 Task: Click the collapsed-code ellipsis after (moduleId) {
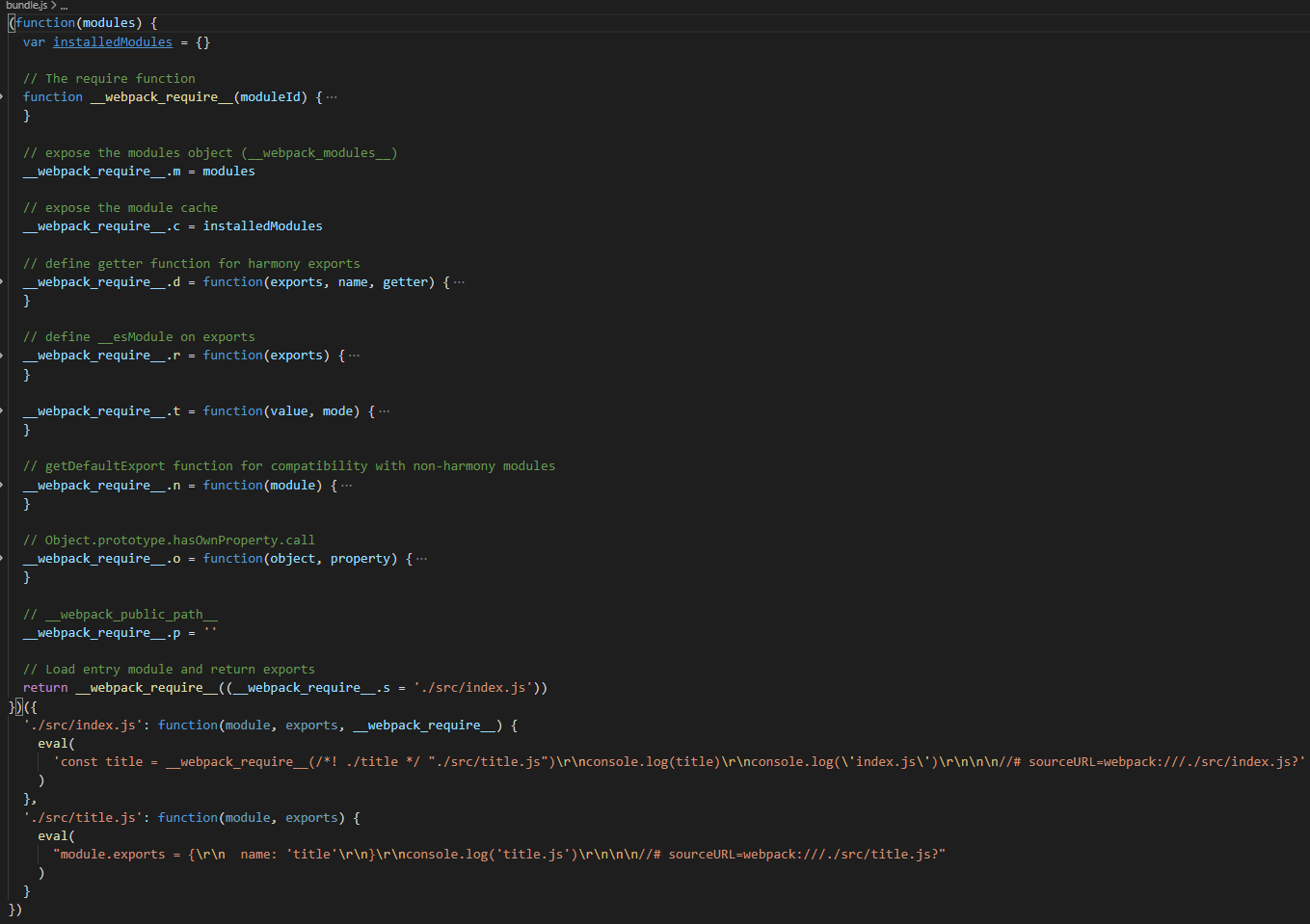332,97
